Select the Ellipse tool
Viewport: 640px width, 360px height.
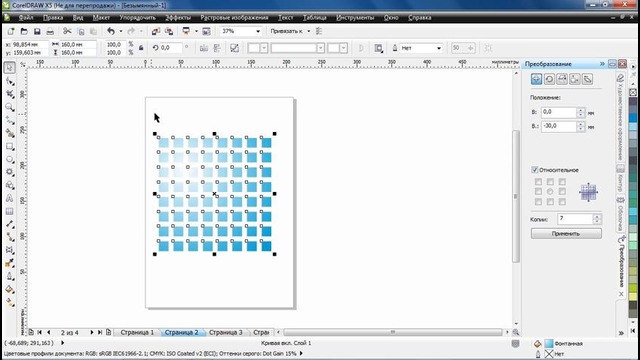[10, 159]
